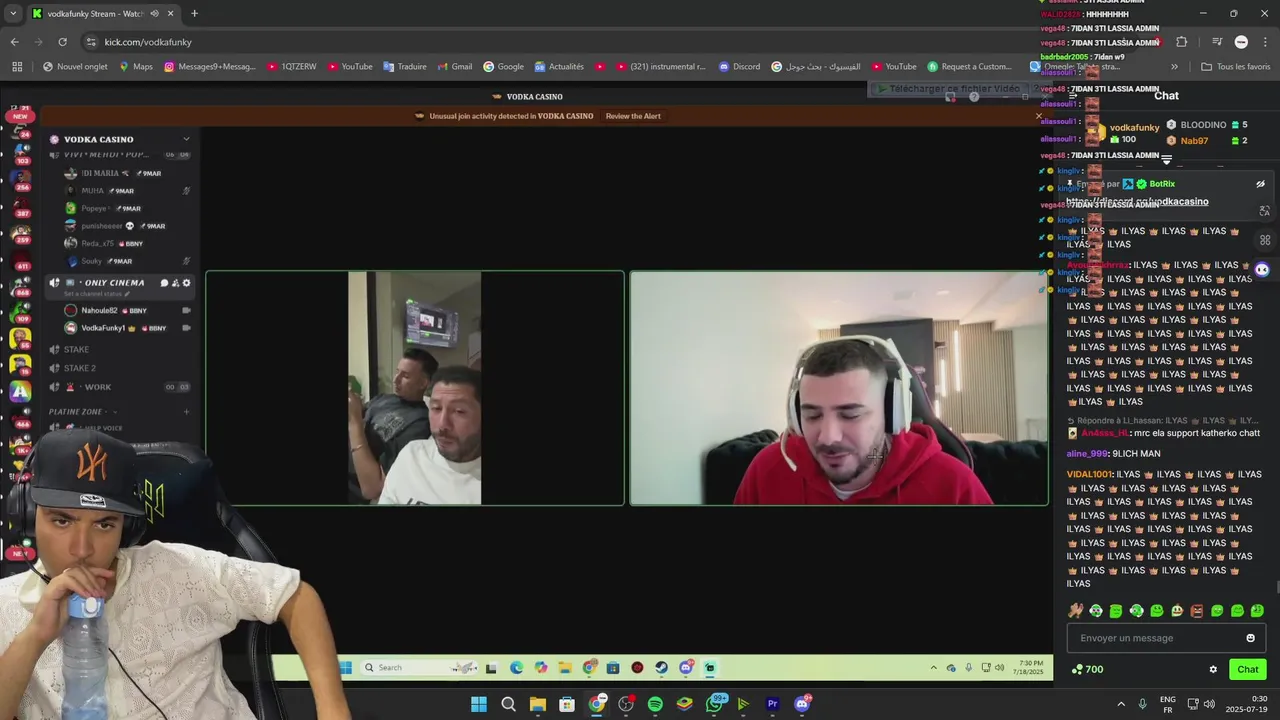
Task: Open the Nouvel onglet bookmark
Action: click(74, 67)
